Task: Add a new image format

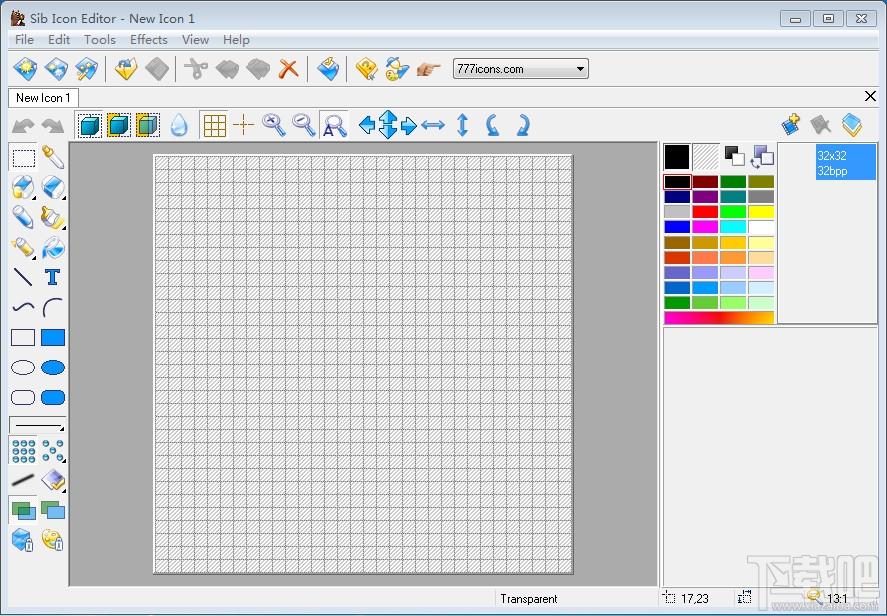Action: [x=791, y=125]
